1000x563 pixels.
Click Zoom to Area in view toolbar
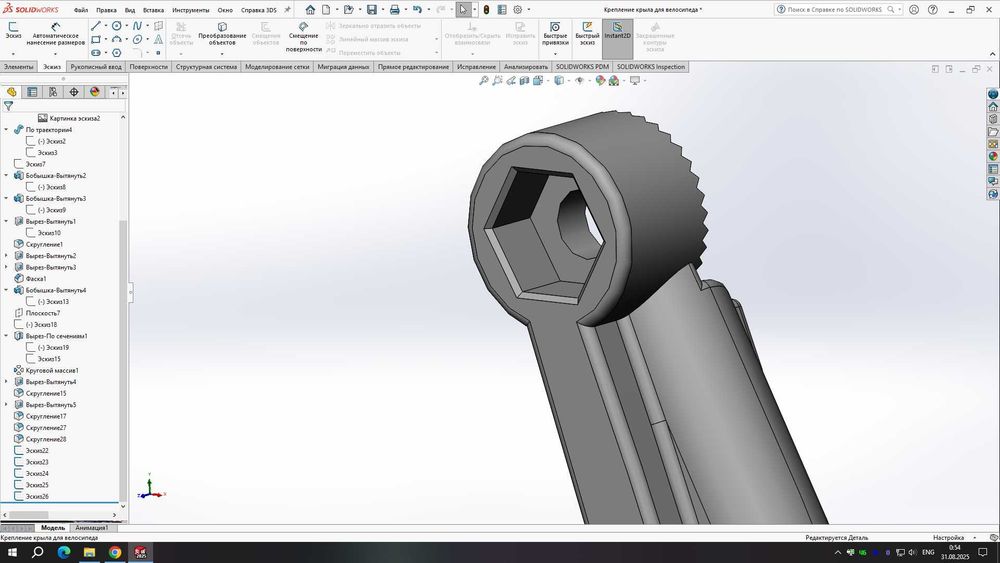pyautogui.click(x=497, y=80)
